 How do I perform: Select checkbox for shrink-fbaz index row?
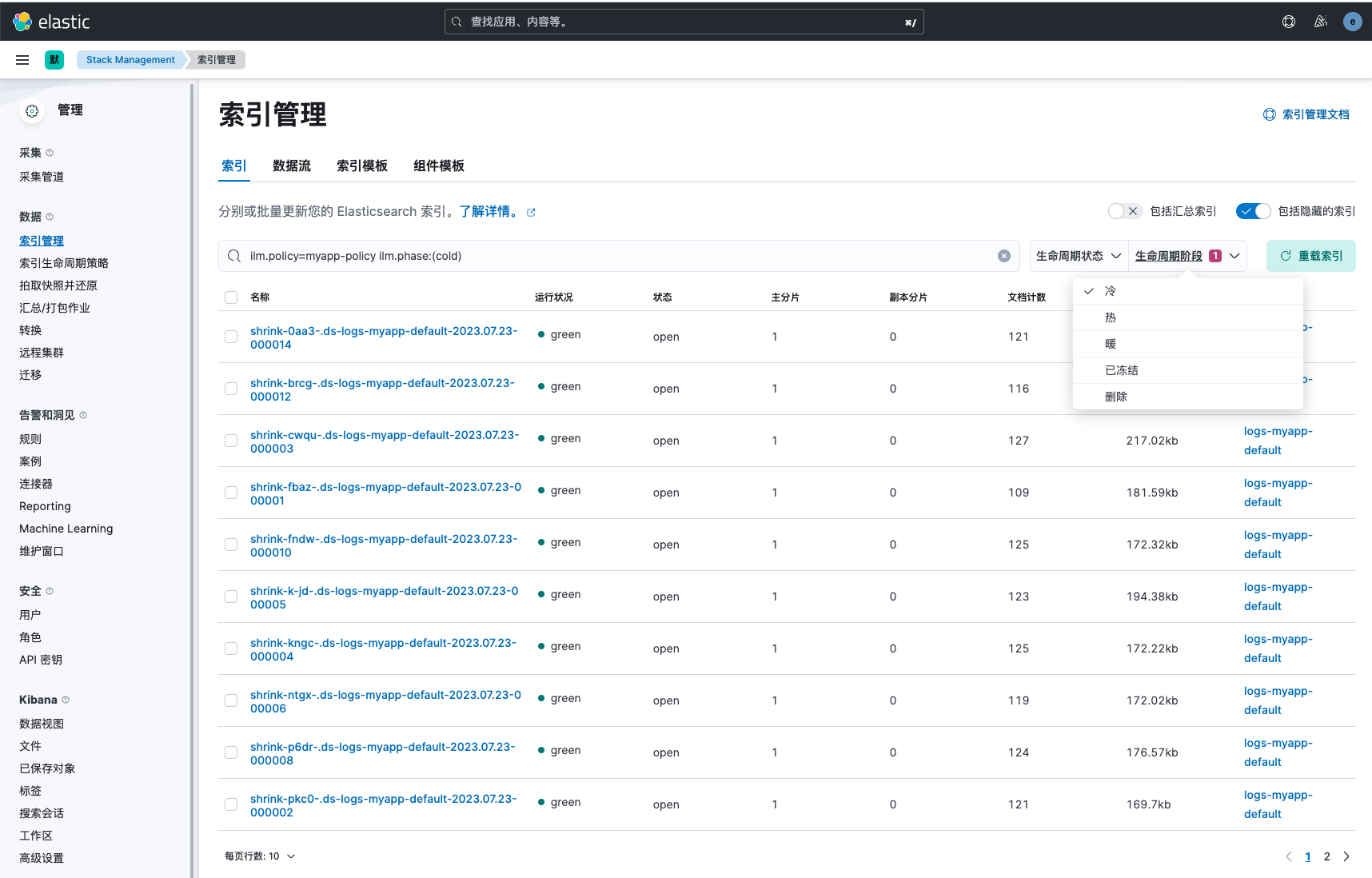pyautogui.click(x=231, y=493)
